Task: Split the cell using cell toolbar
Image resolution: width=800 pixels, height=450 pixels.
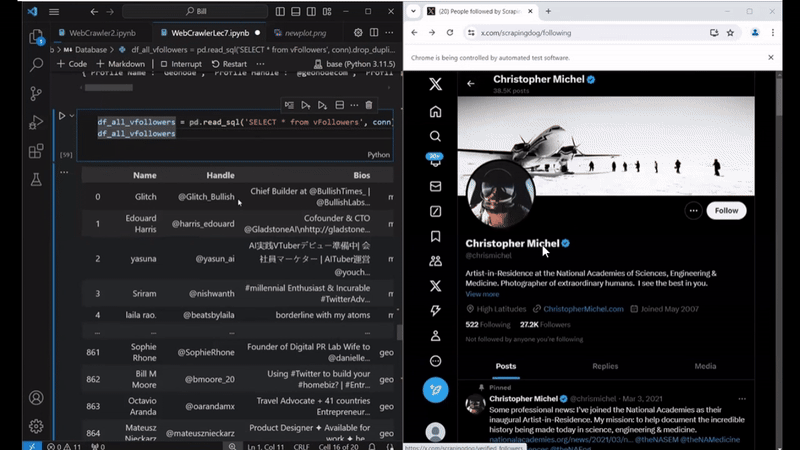Action: pos(339,105)
